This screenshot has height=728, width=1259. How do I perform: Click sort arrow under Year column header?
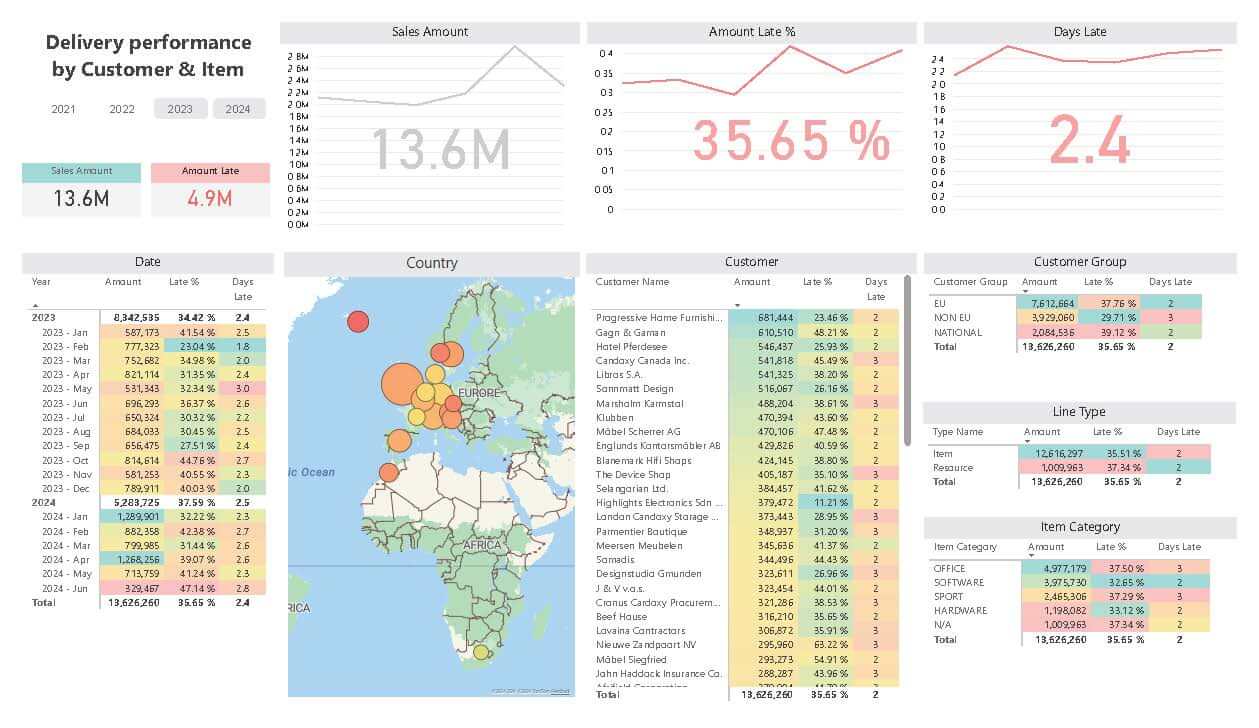[35, 305]
